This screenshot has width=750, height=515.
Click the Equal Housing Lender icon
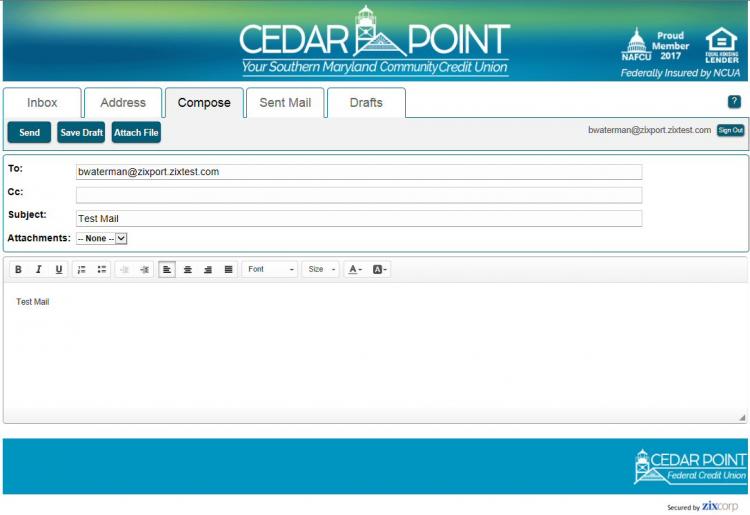pos(722,45)
